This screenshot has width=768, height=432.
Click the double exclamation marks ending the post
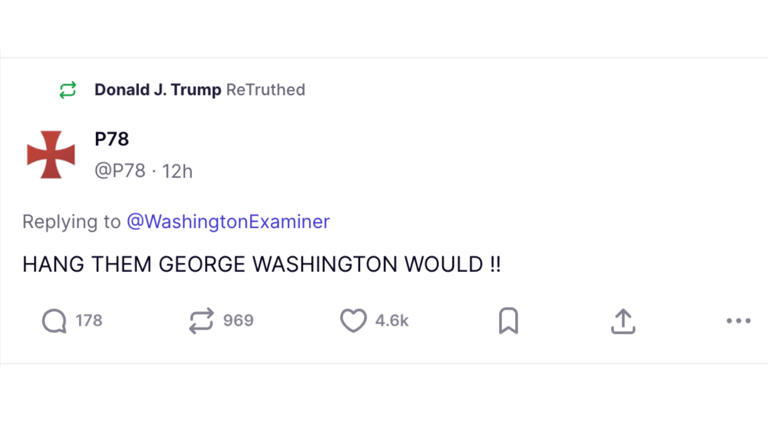tap(494, 266)
